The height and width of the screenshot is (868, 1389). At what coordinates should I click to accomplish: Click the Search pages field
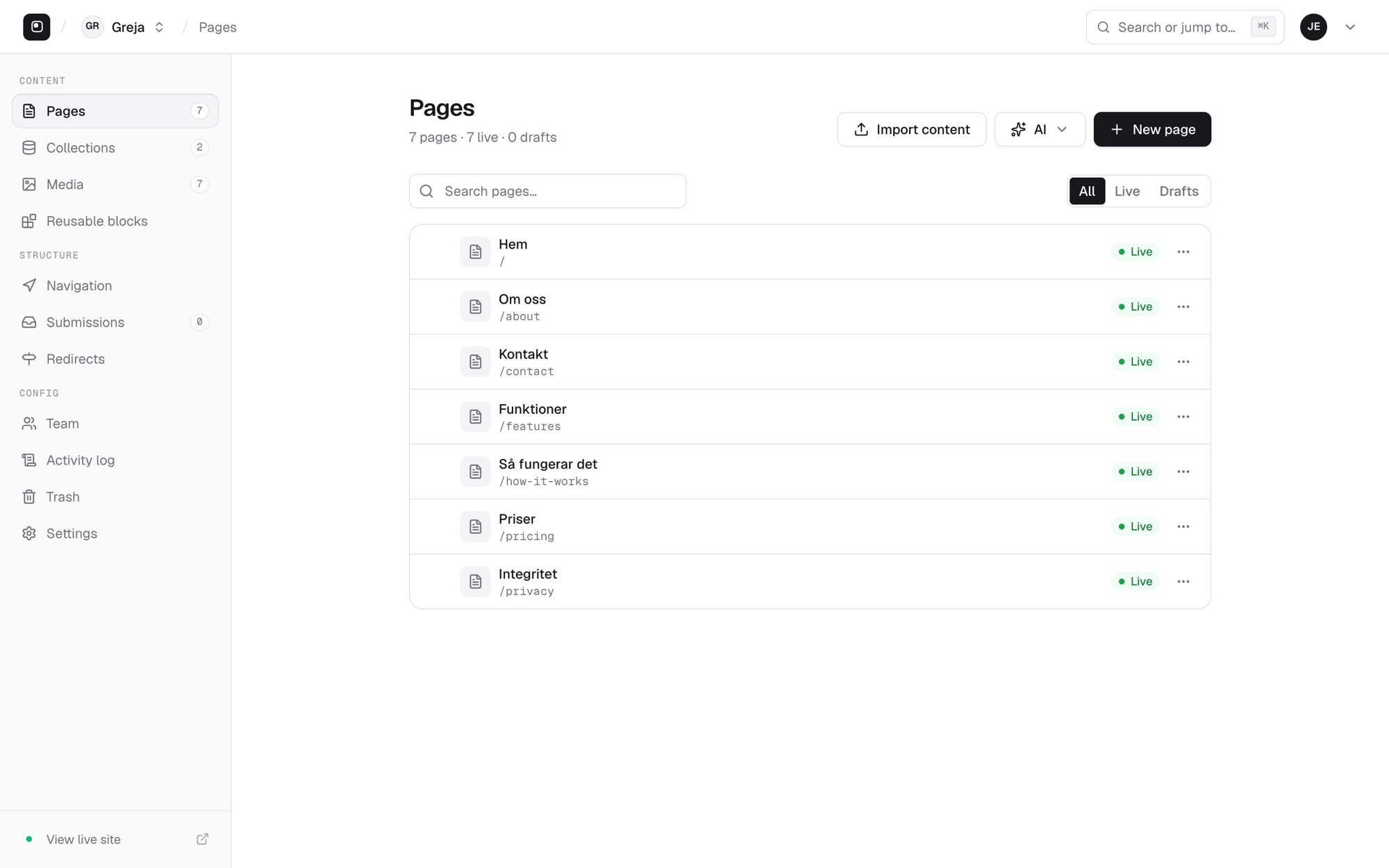point(547,191)
